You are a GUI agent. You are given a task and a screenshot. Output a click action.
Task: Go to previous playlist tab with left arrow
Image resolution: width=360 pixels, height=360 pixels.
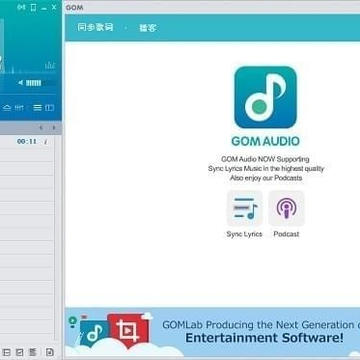[41, 128]
